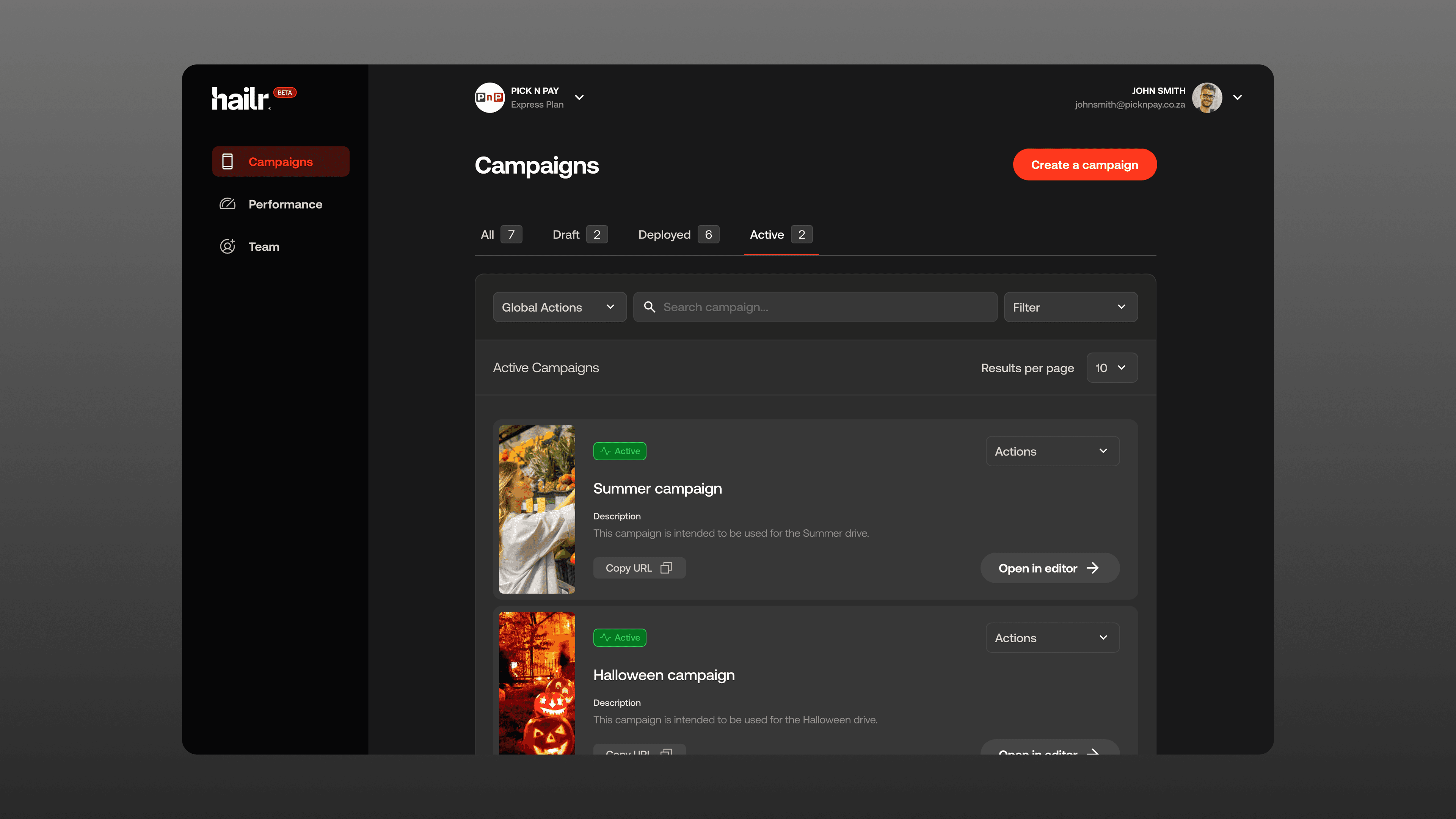Click John Smith's profile avatar
Viewport: 1456px width, 819px height.
pos(1207,97)
